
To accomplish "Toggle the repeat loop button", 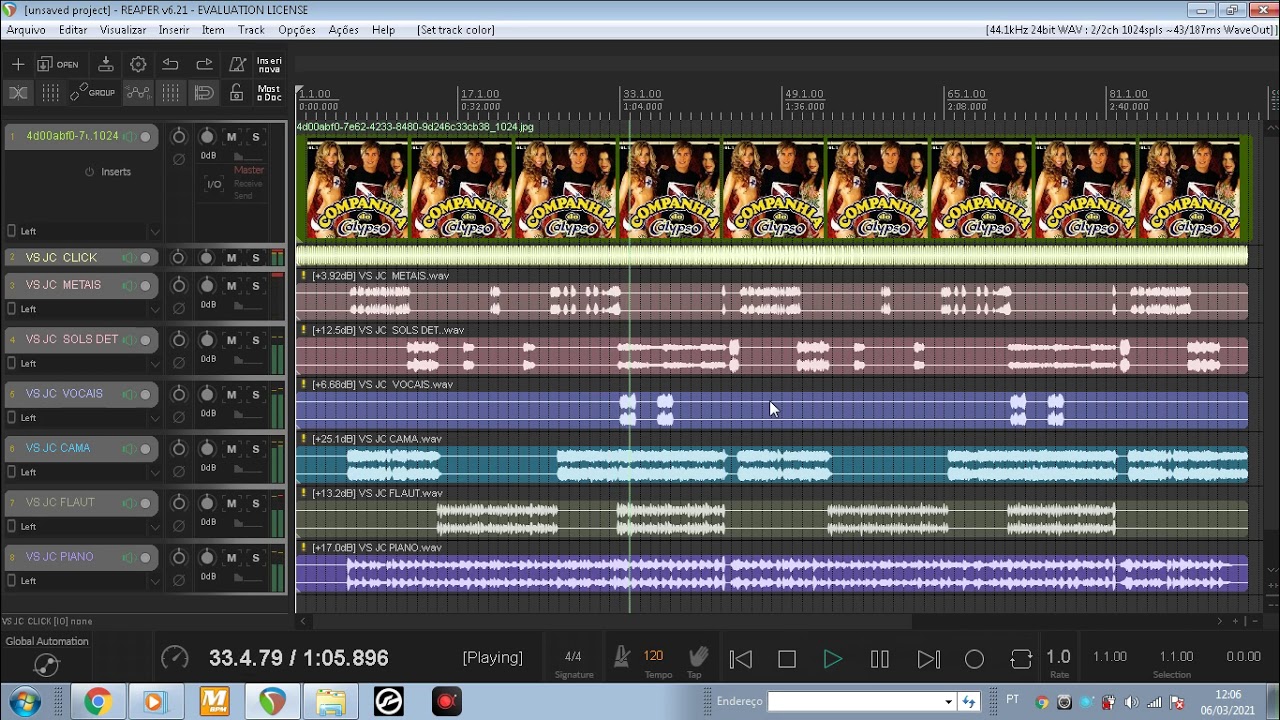I will click(1021, 659).
